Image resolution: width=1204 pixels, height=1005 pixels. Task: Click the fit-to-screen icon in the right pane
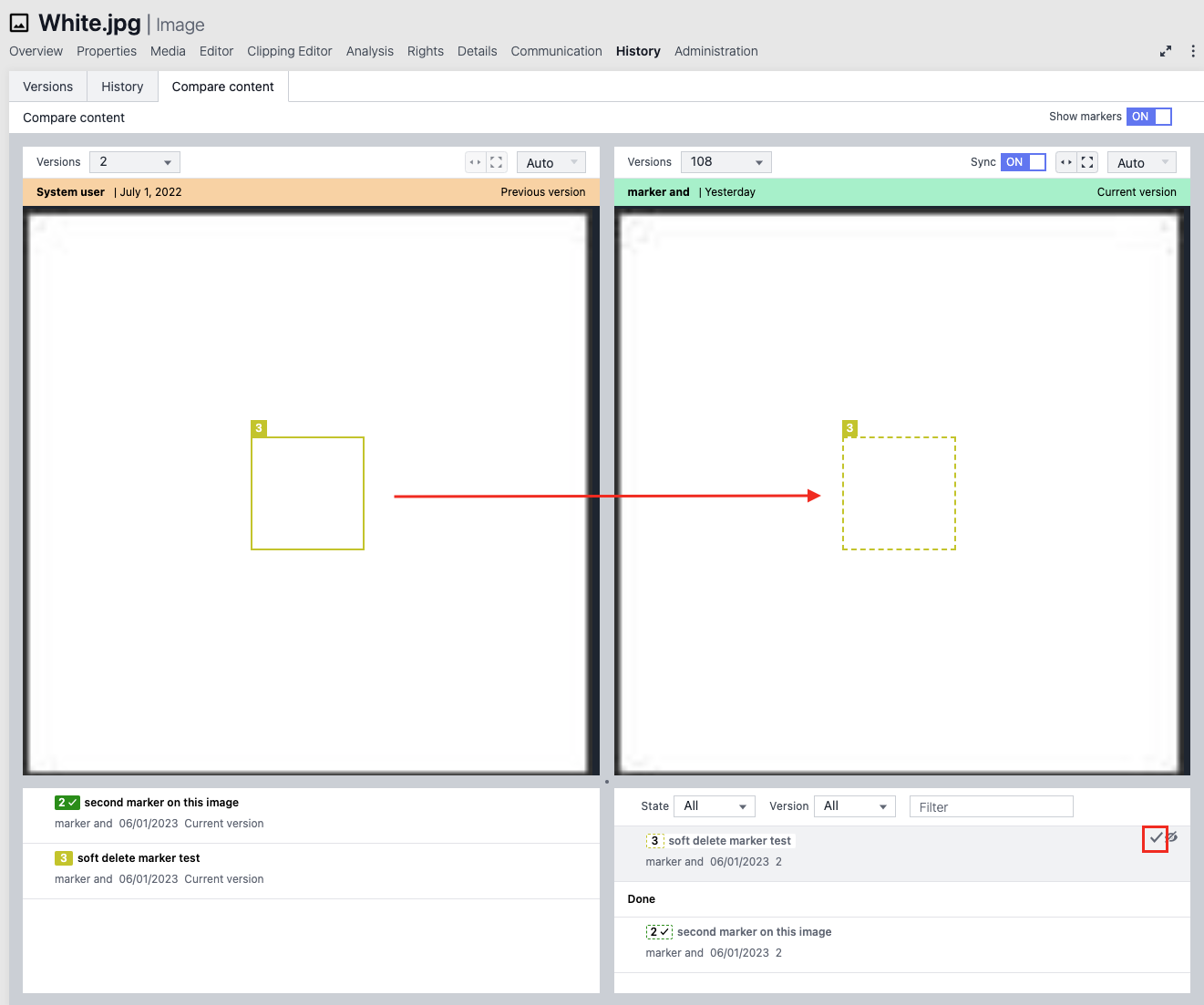[1087, 162]
